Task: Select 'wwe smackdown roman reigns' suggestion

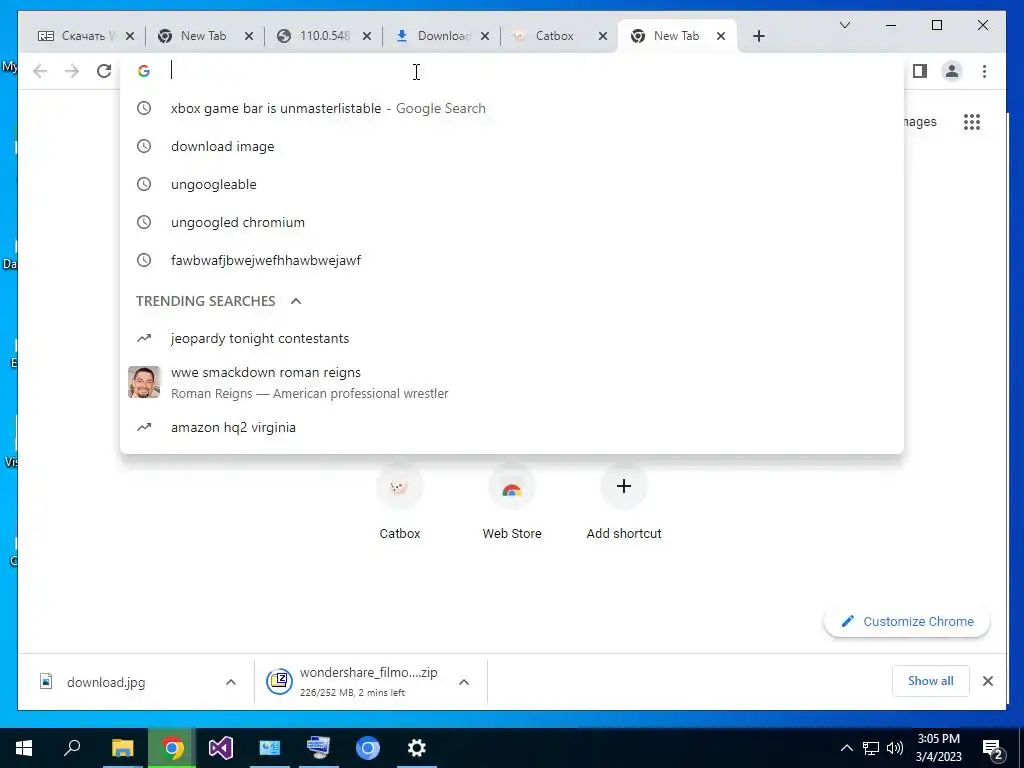Action: 511,382
